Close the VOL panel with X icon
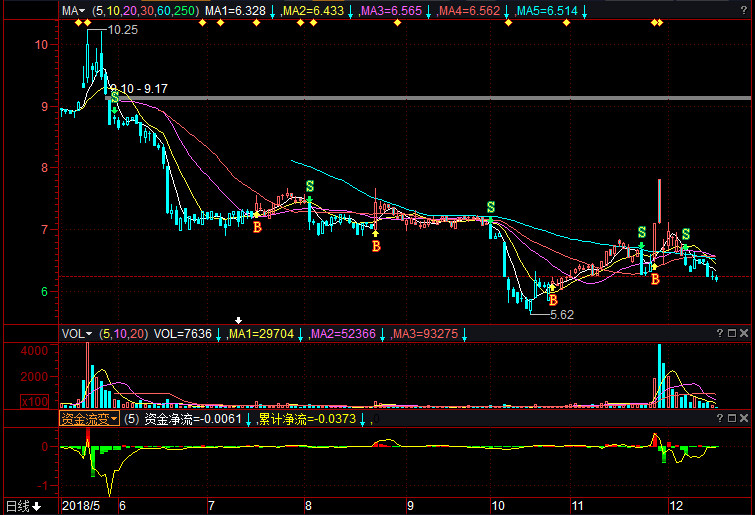This screenshot has height=515, width=755. pyautogui.click(x=746, y=333)
